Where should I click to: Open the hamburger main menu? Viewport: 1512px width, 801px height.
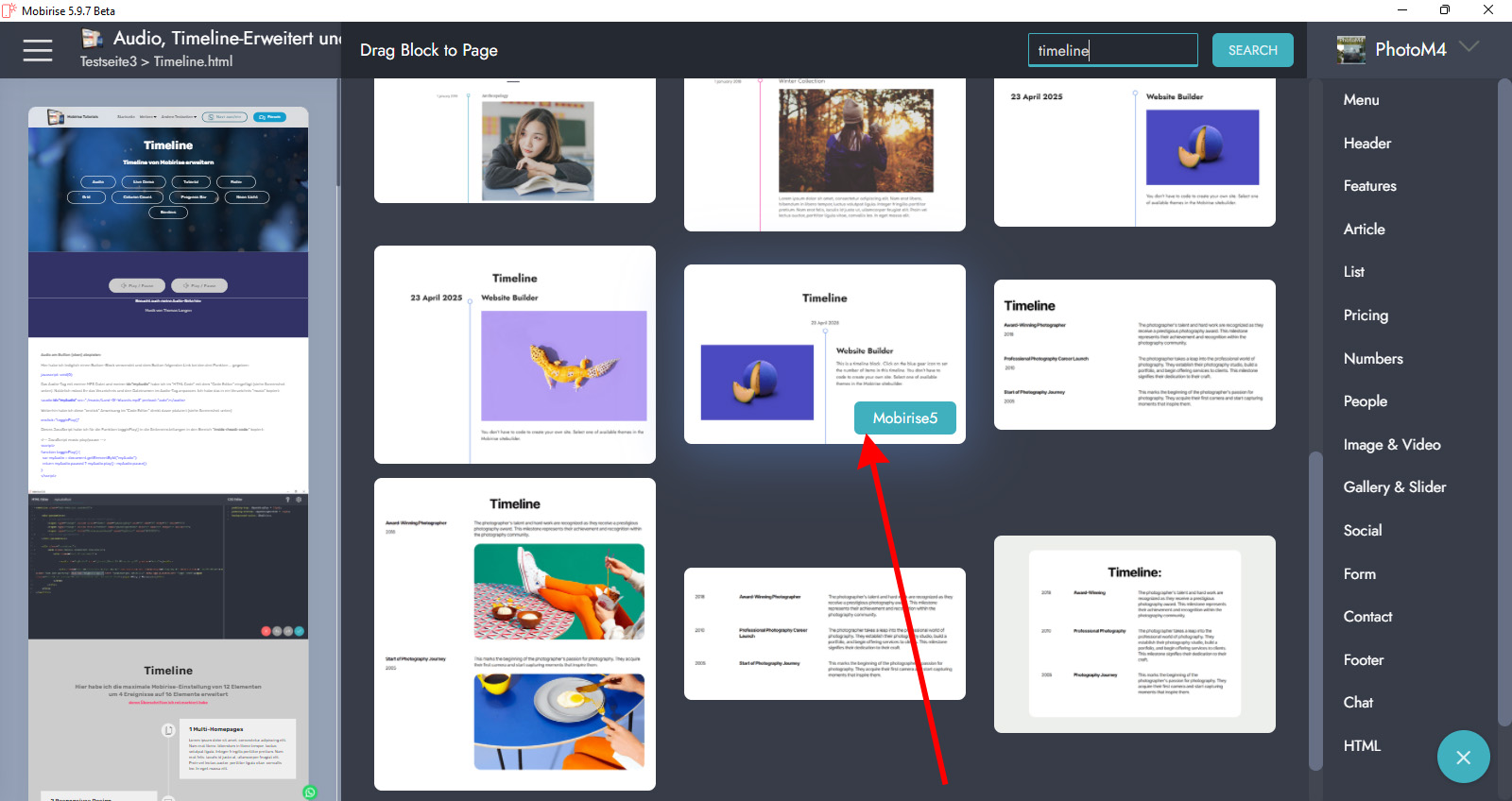pyautogui.click(x=38, y=50)
